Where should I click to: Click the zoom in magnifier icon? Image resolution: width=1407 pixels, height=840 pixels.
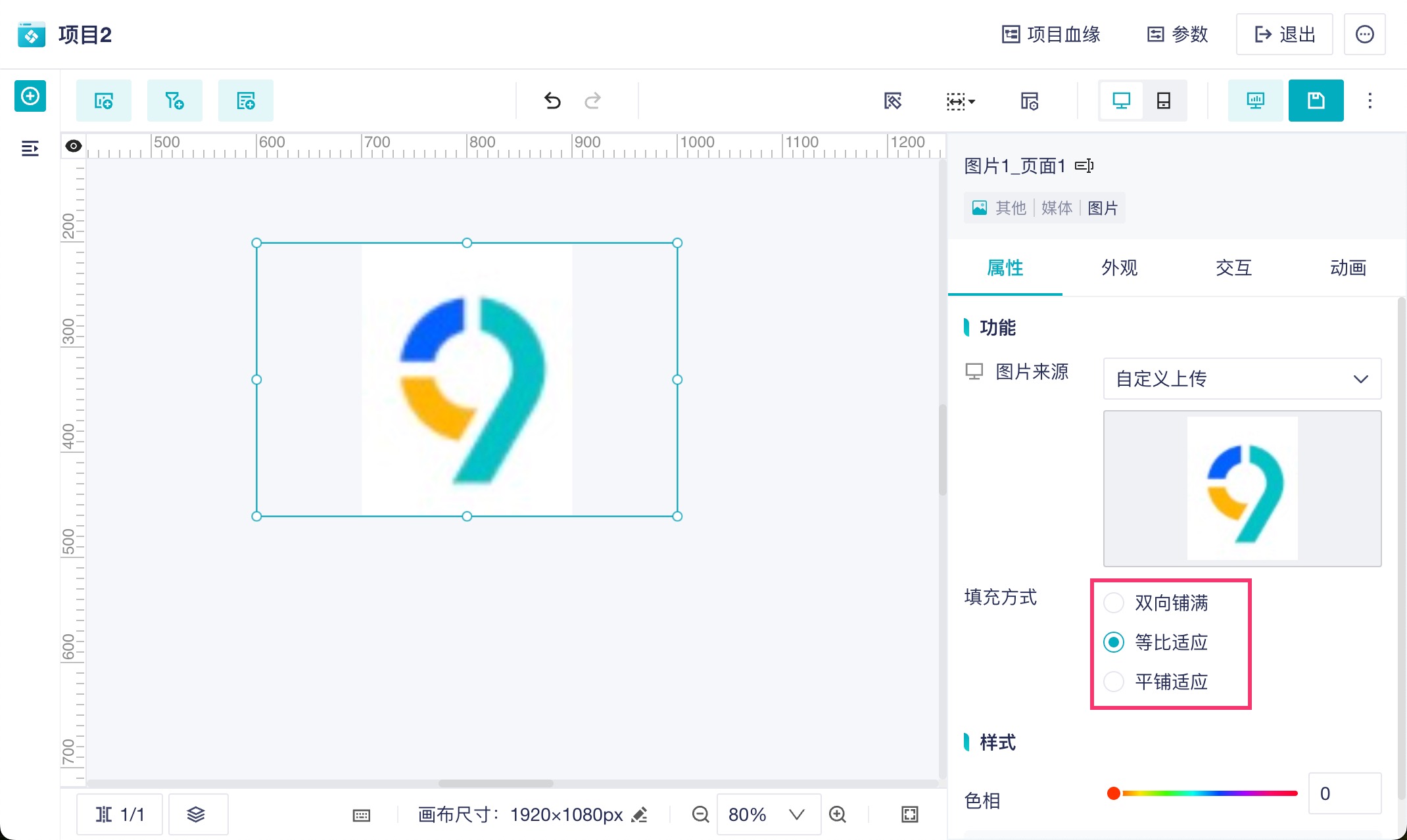838,814
